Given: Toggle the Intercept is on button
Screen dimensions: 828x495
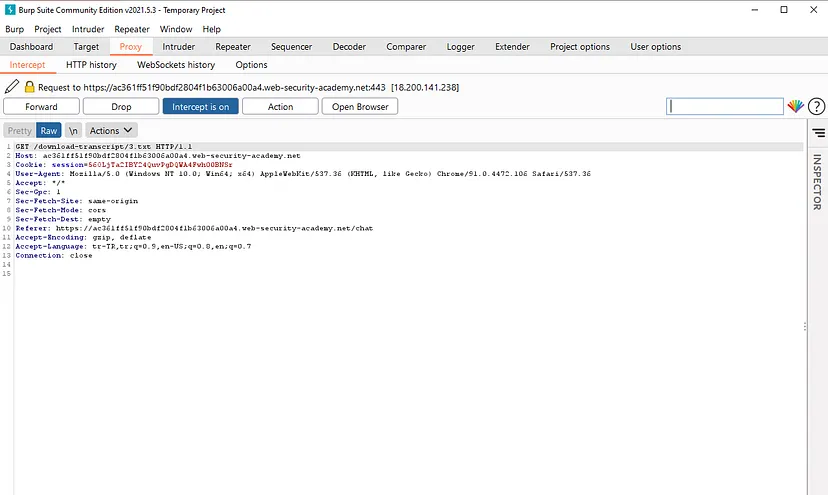Looking at the screenshot, I should click(201, 106).
